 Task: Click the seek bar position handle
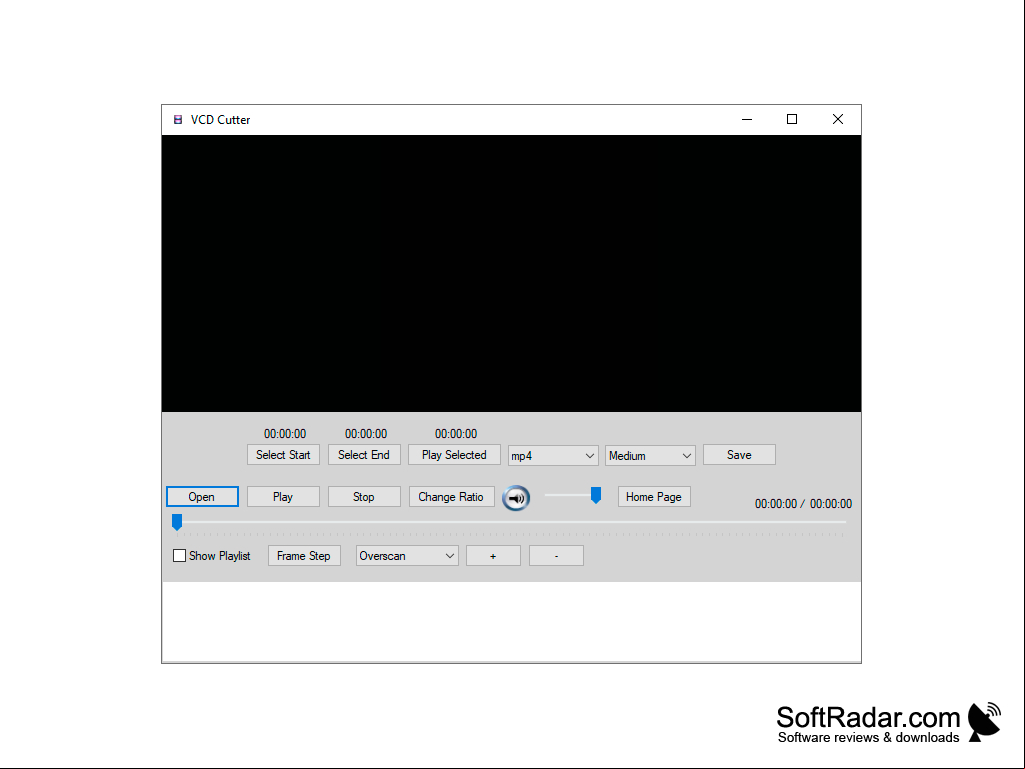click(176, 522)
